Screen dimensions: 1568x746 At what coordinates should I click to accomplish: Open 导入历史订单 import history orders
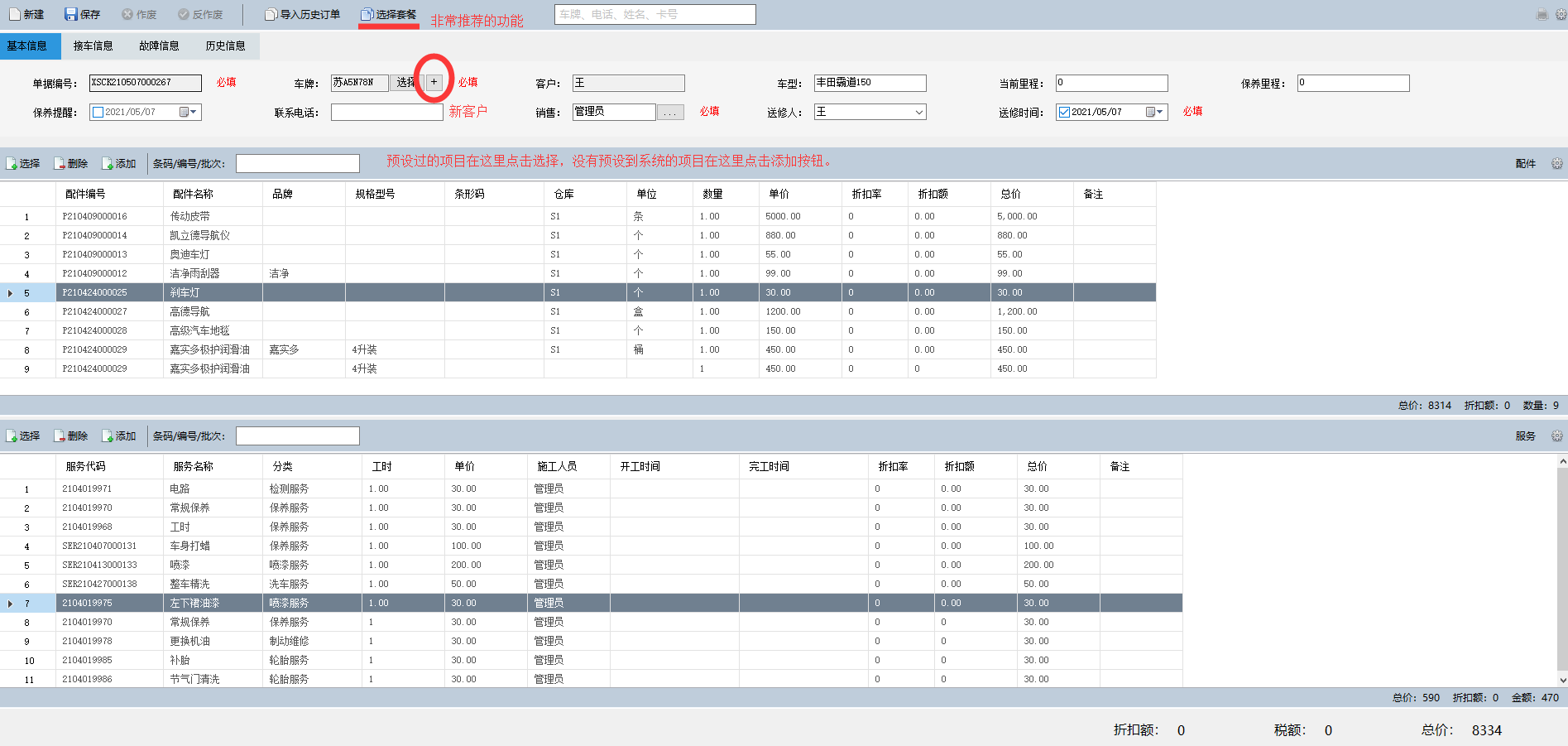(x=302, y=14)
